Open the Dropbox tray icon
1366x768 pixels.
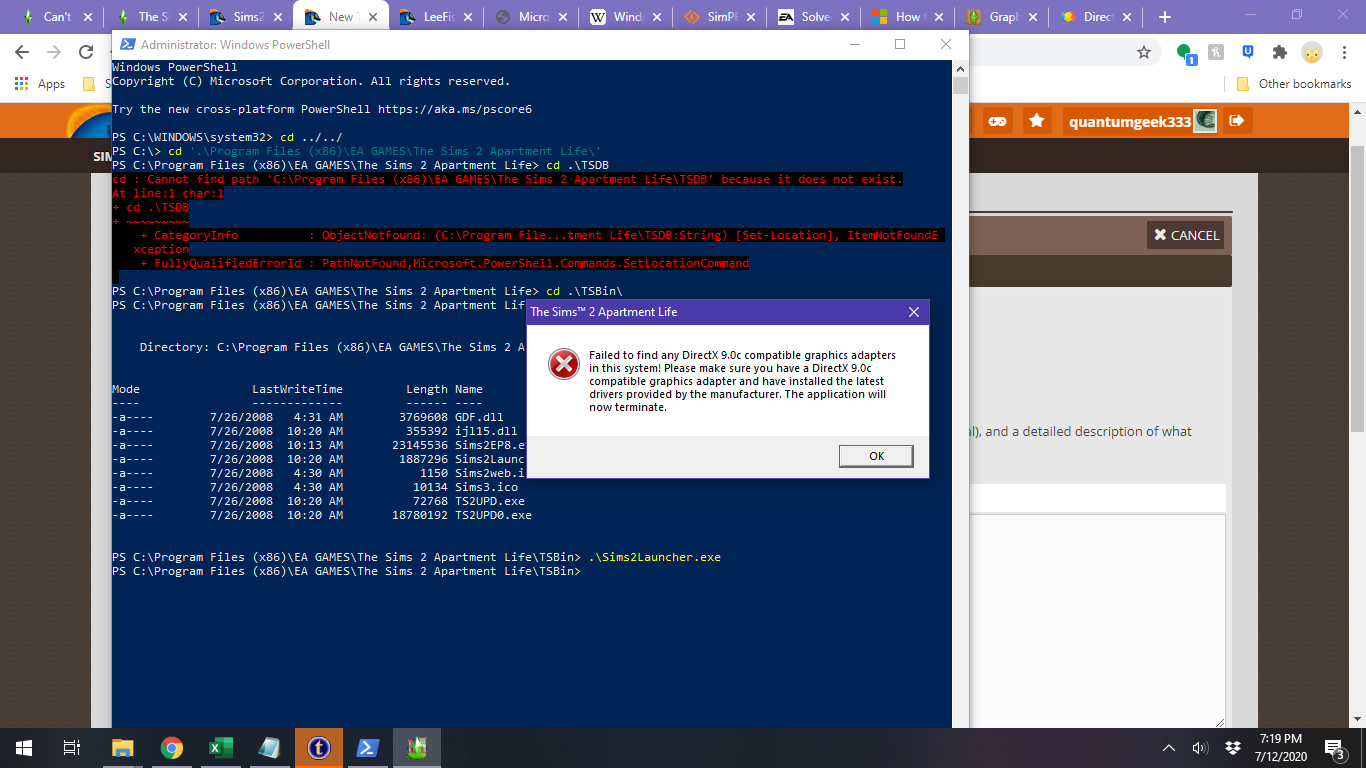coord(1233,747)
